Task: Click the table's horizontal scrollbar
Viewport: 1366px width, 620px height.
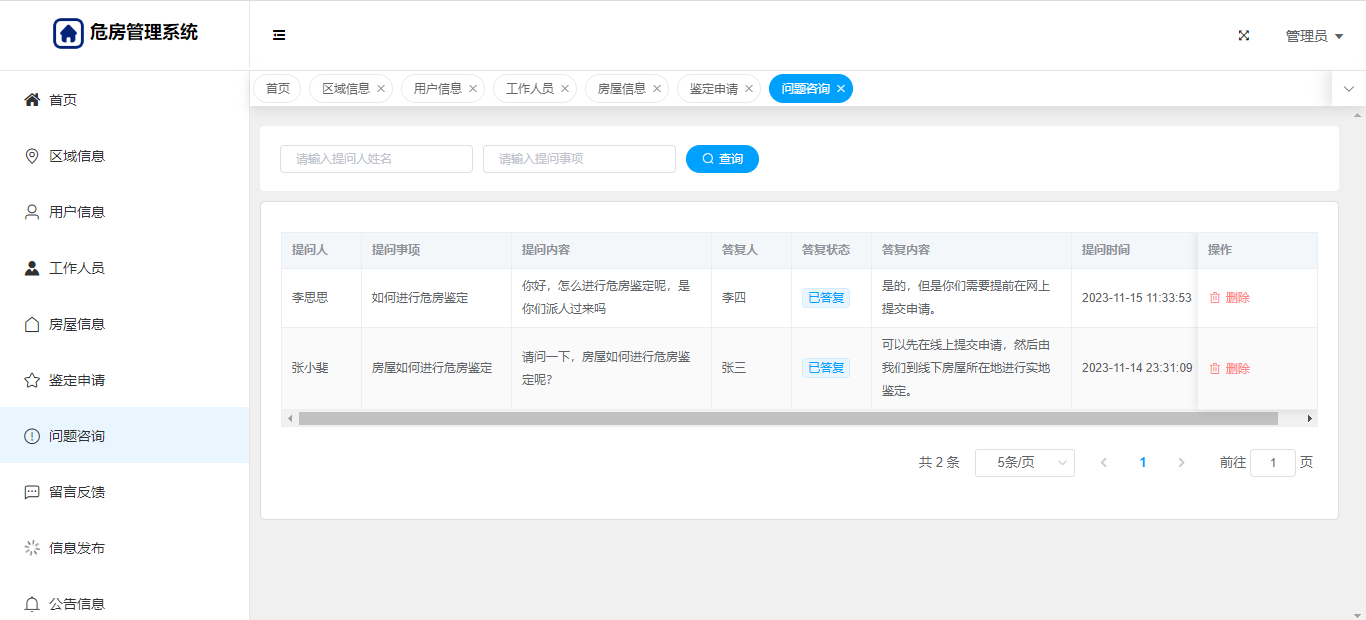Action: [788, 418]
